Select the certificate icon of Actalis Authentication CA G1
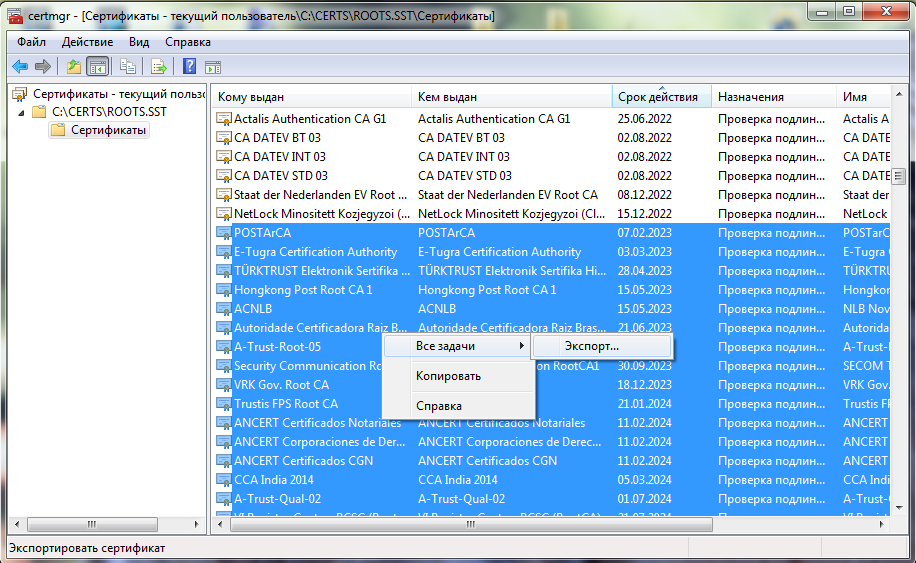Screen dimensions: 916x563 (224, 119)
